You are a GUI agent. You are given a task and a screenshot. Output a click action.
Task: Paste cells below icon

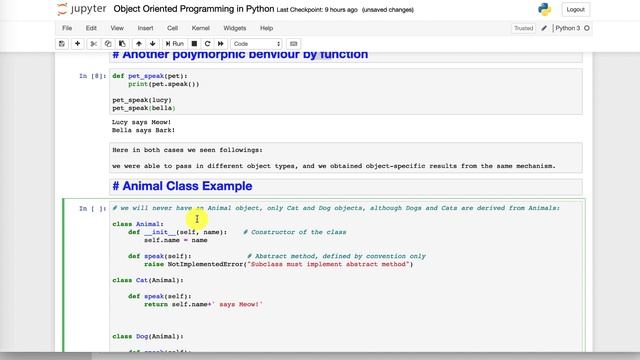[122, 44]
